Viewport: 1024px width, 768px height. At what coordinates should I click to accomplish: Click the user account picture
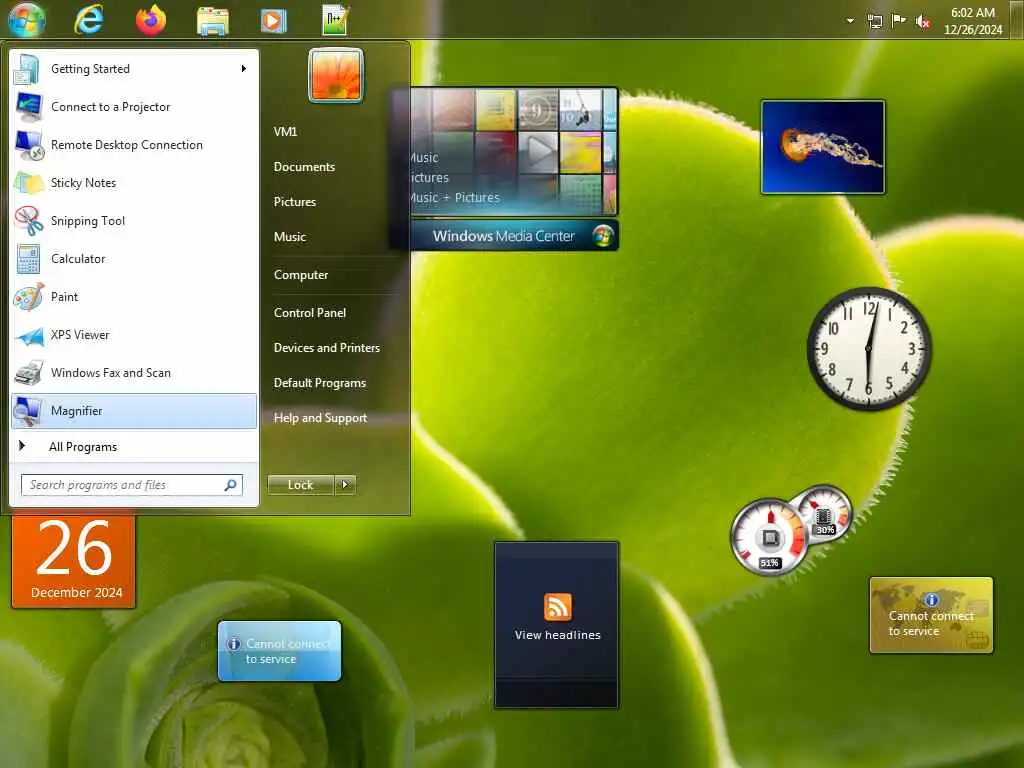pos(336,75)
